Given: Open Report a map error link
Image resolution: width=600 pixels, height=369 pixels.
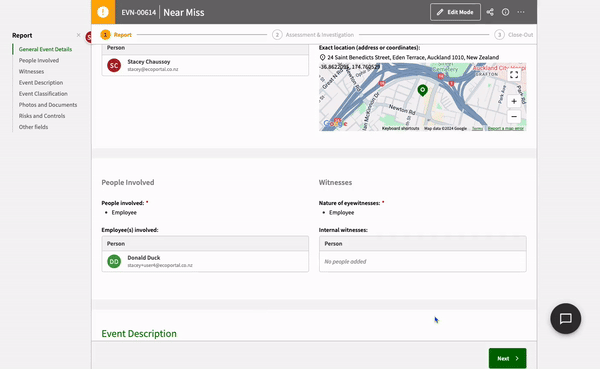Looking at the screenshot, I should point(505,129).
